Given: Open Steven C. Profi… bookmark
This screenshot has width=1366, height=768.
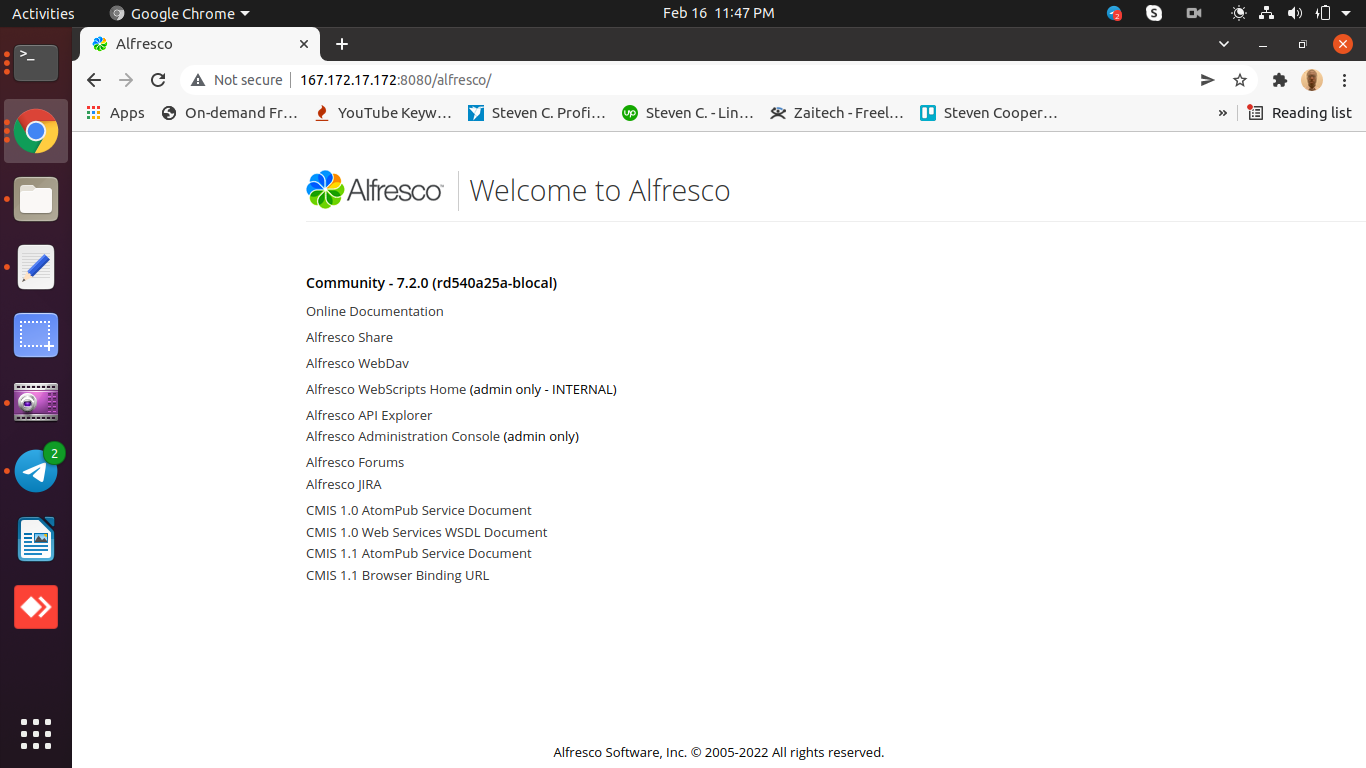Looking at the screenshot, I should point(537,113).
